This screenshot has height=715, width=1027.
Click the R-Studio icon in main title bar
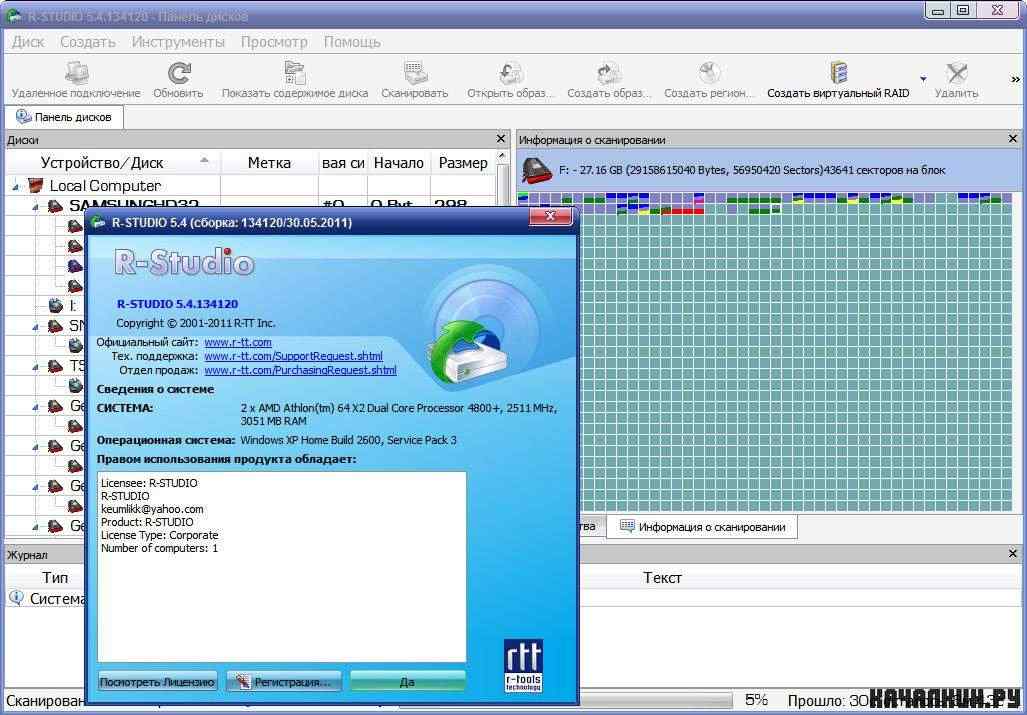pos(14,15)
